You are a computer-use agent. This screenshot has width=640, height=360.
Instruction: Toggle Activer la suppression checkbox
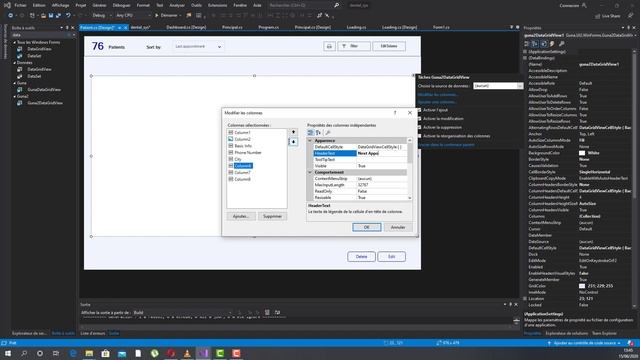tap(419, 127)
